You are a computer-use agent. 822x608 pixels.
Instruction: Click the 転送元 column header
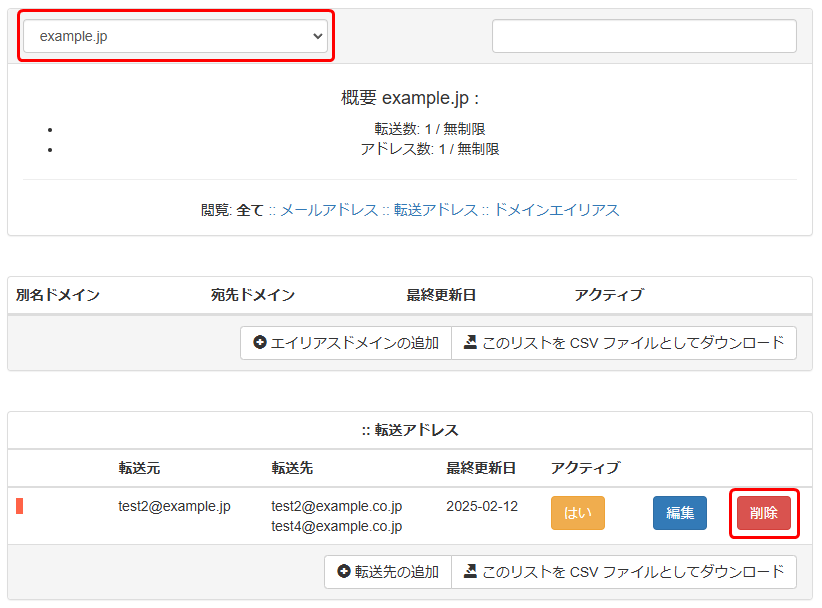pos(139,468)
